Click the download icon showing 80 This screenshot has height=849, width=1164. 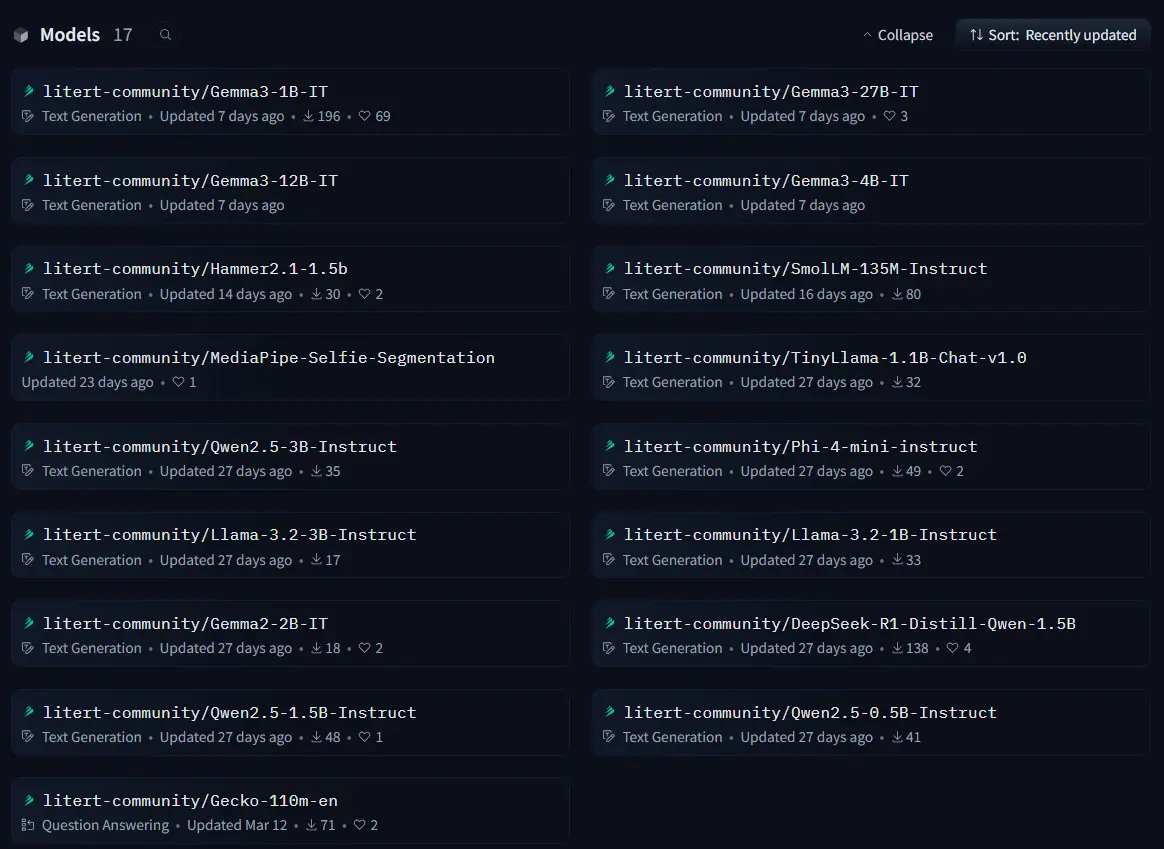[897, 294]
